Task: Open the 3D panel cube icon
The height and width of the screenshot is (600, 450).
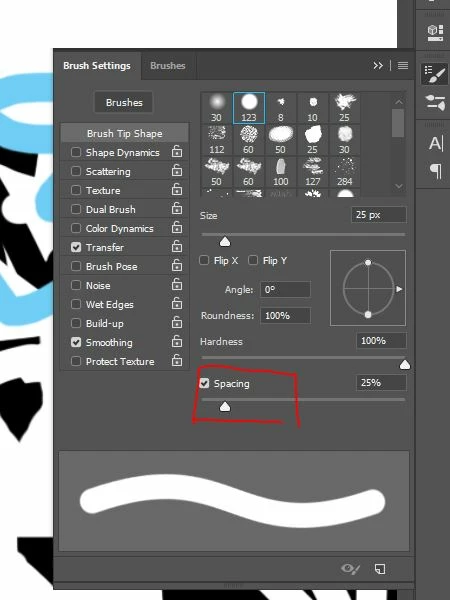Action: 435,33
